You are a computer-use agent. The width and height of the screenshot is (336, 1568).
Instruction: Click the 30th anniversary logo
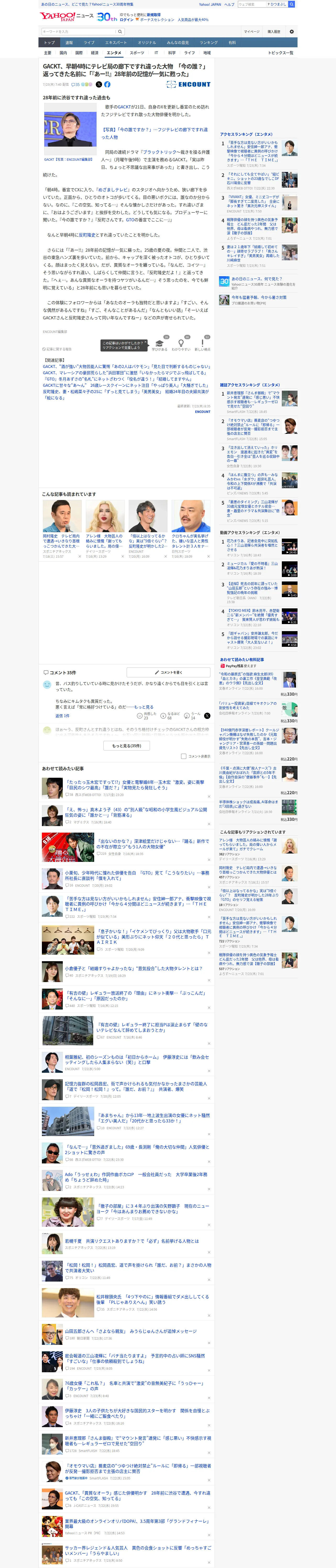point(107,17)
